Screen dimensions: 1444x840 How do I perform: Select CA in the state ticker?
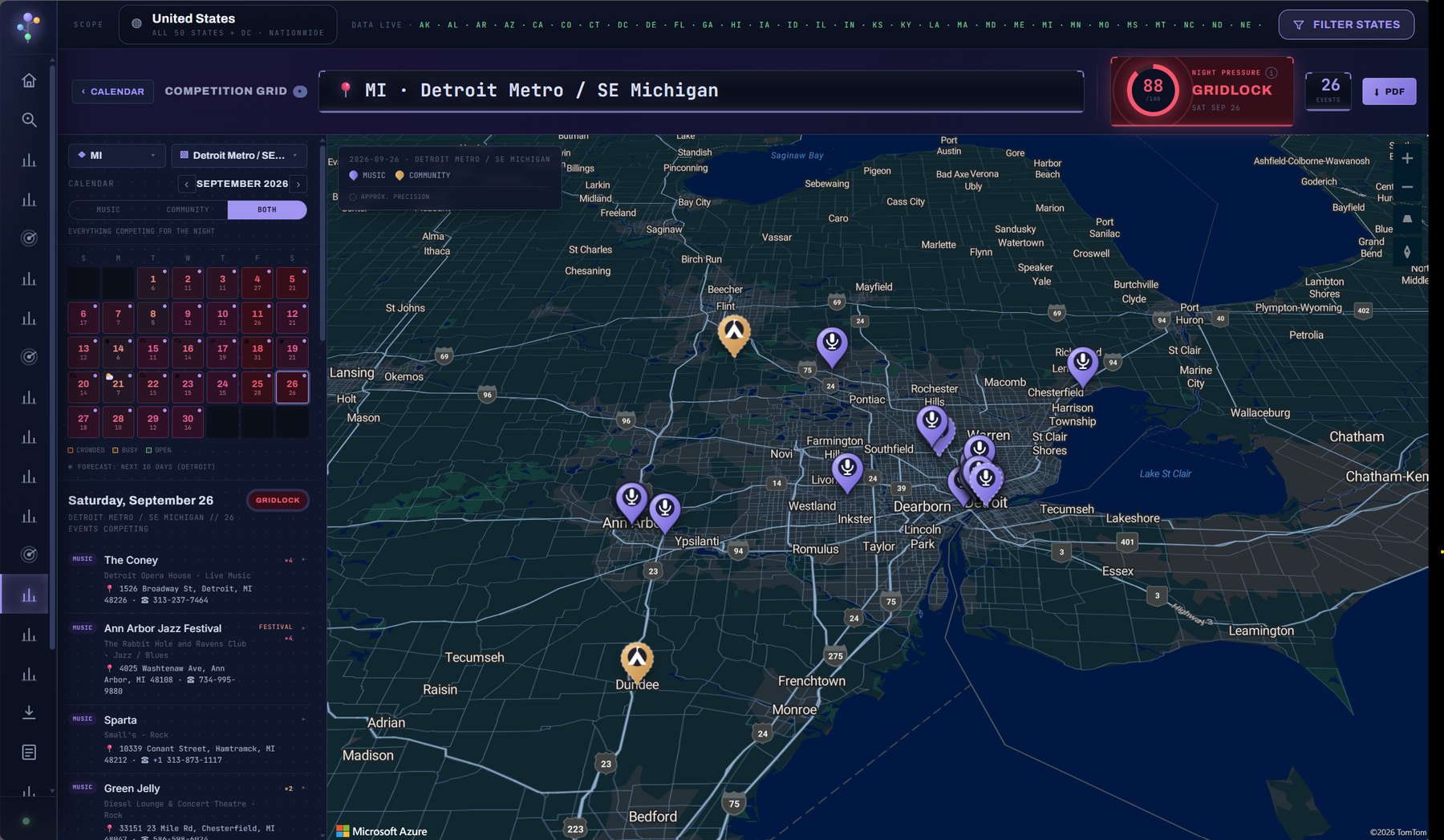(538, 26)
